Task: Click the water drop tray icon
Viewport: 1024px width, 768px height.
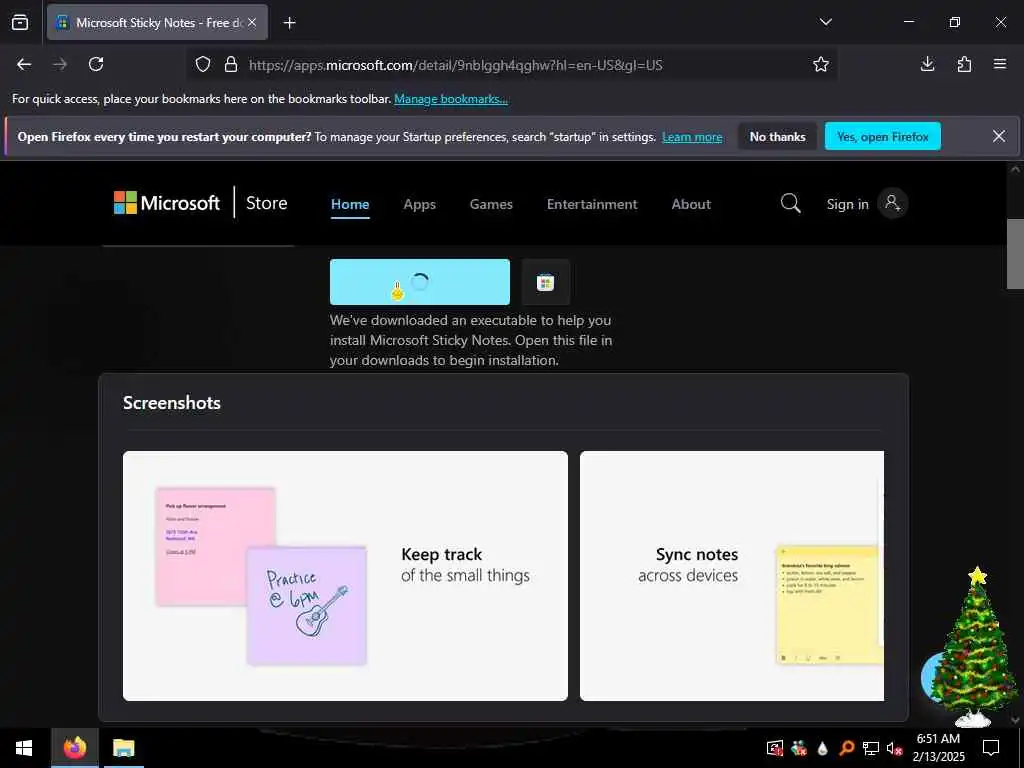Action: point(822,748)
